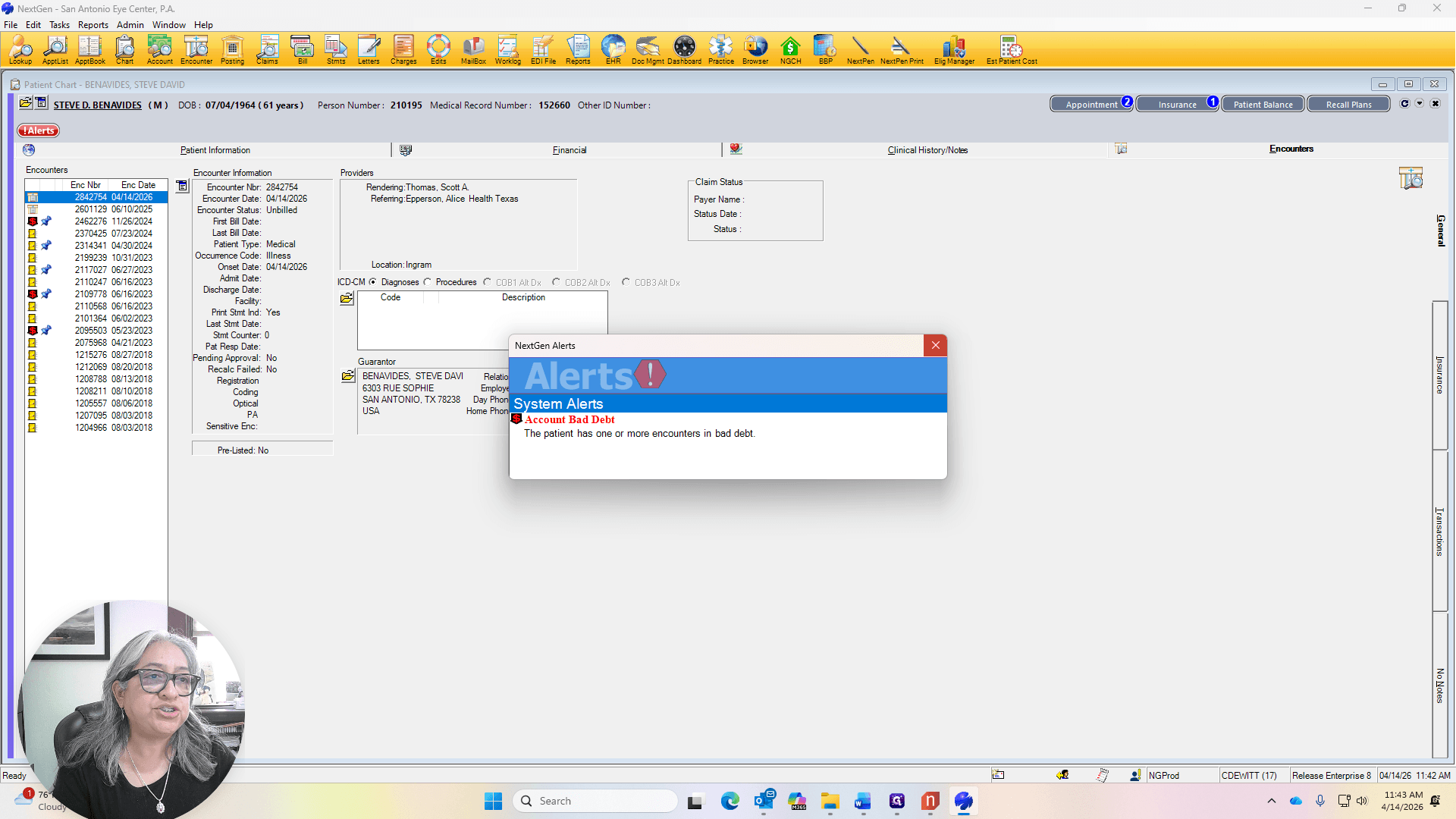Viewport: 1456px width, 819px height.
Task: Click the Windows taskbar Search box
Action: (595, 801)
